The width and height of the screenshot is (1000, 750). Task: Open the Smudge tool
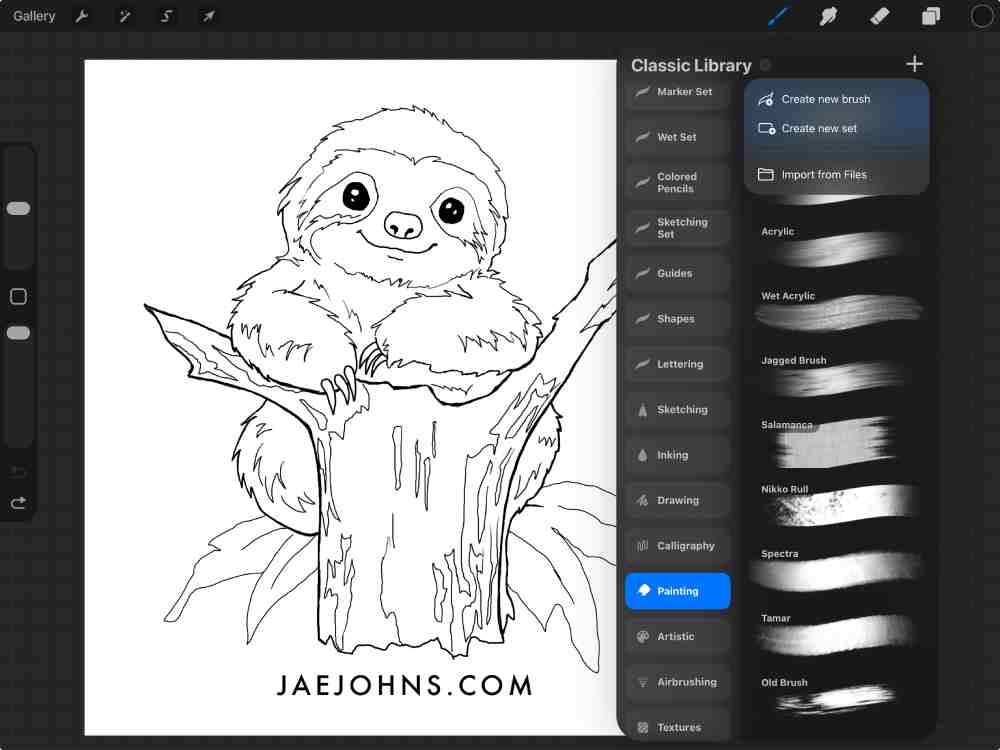[x=828, y=16]
